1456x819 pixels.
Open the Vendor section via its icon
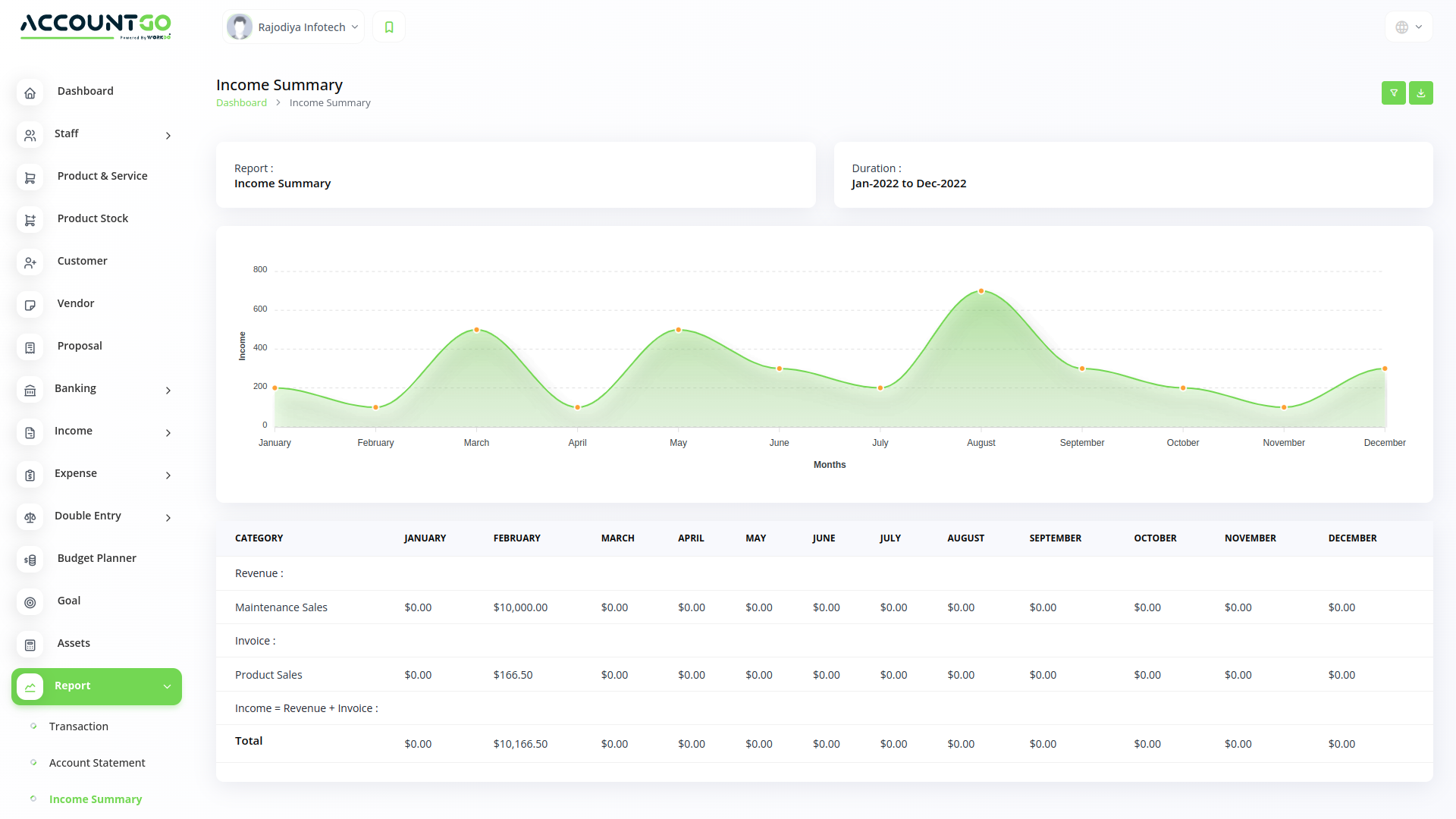tap(30, 305)
